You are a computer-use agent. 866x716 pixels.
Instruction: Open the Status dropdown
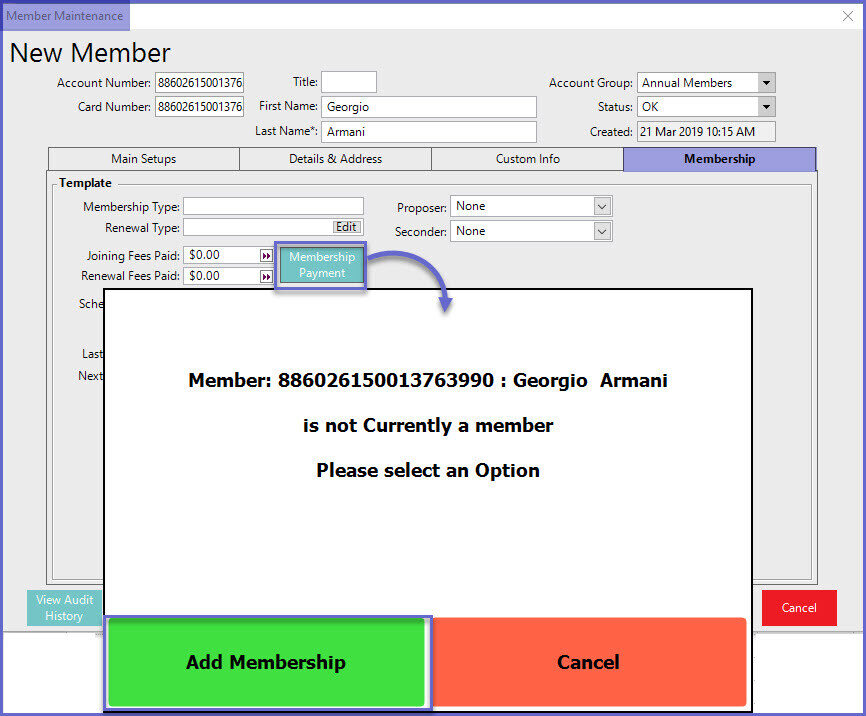766,107
